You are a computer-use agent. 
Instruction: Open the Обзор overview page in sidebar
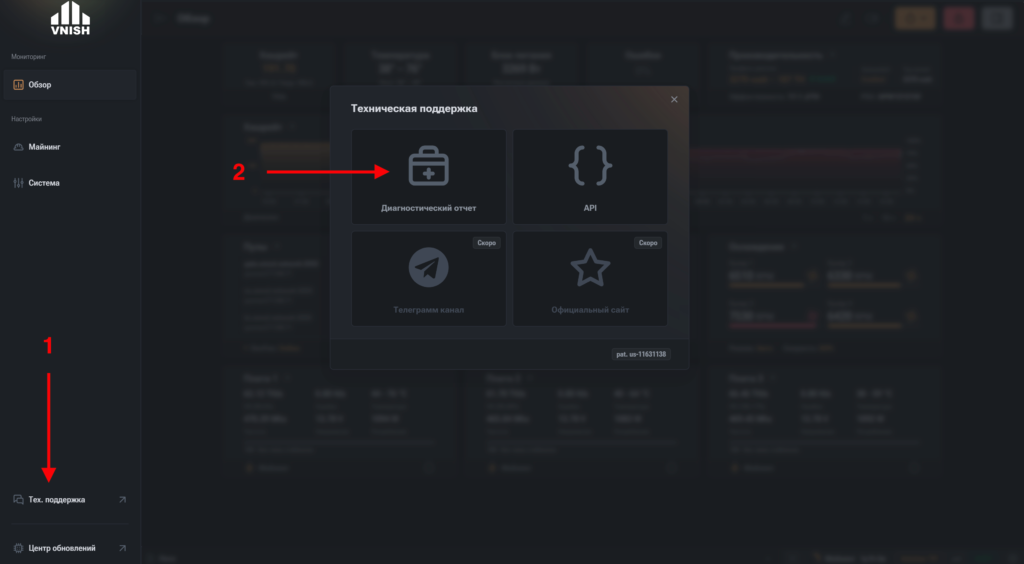70,85
